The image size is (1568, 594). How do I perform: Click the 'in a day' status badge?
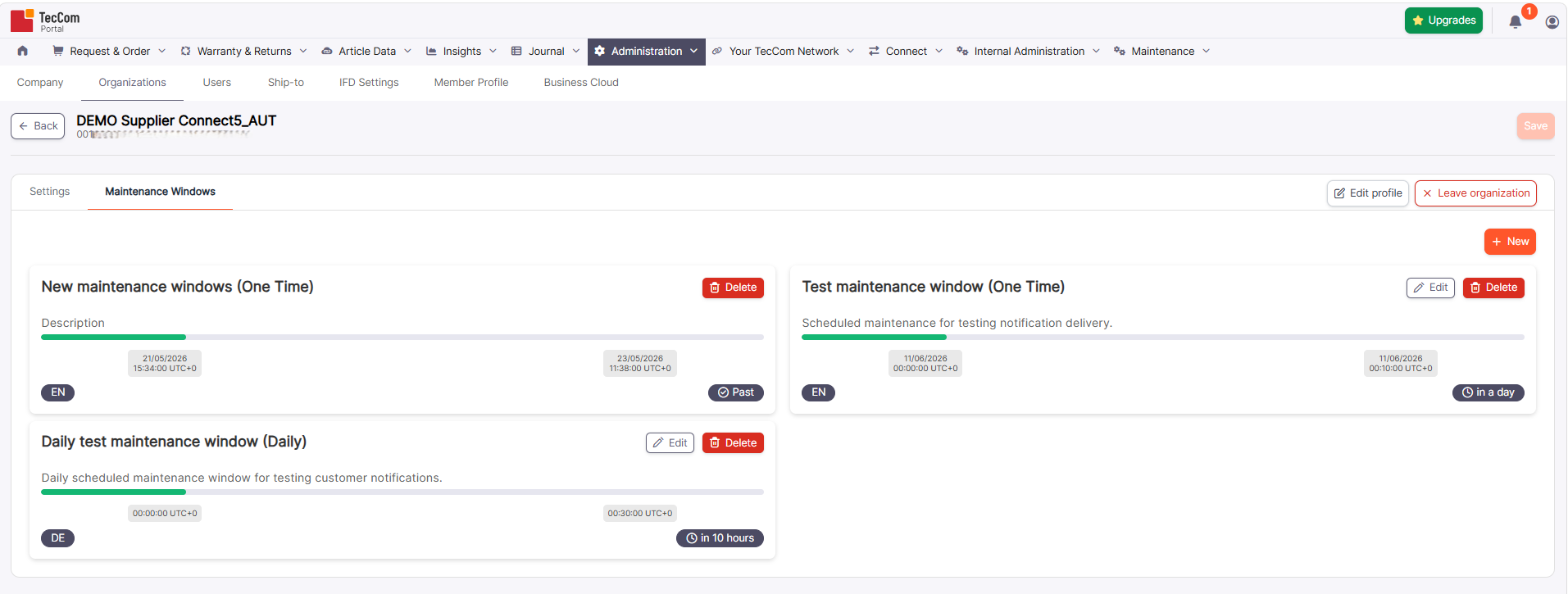pyautogui.click(x=1488, y=392)
